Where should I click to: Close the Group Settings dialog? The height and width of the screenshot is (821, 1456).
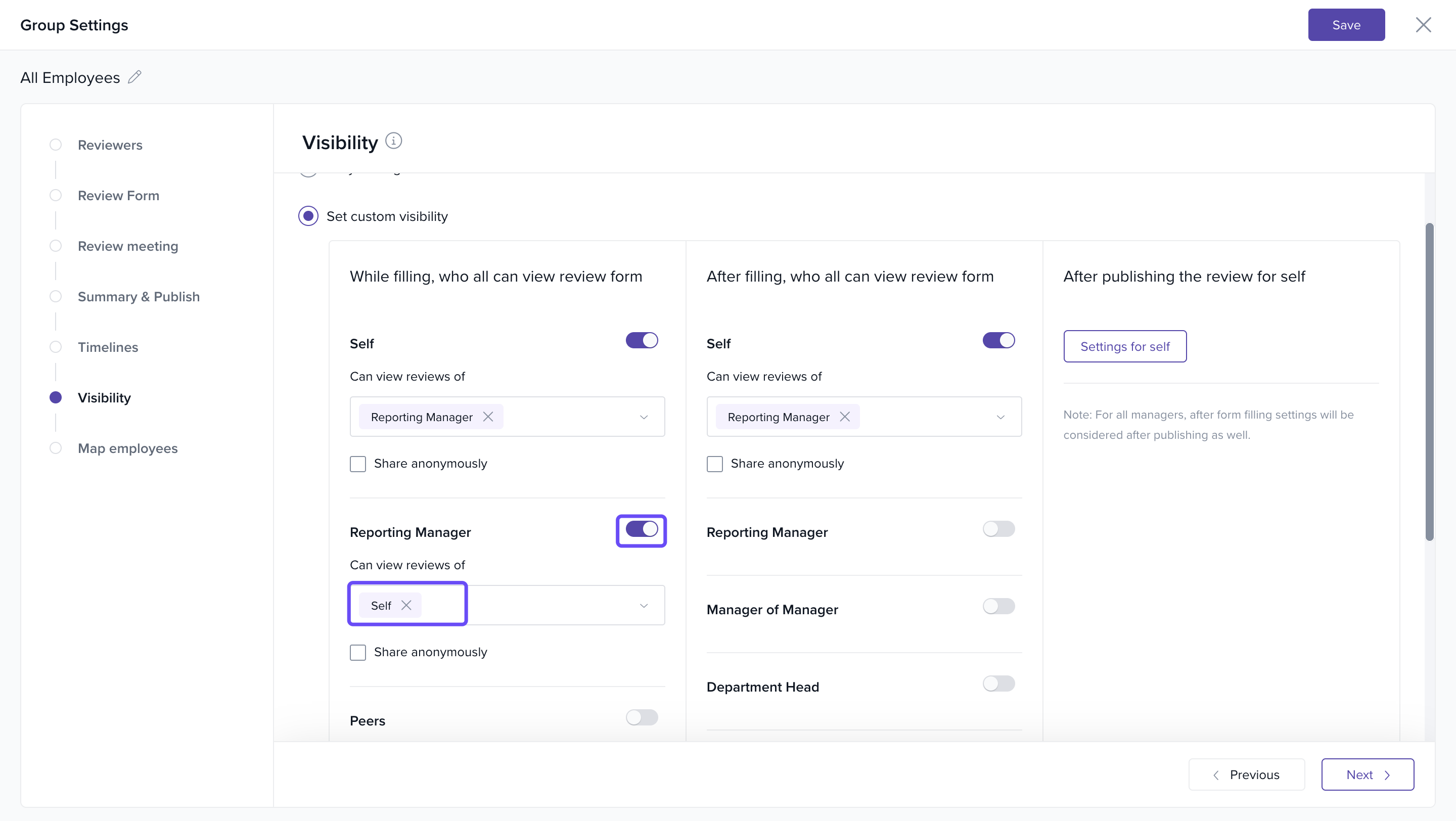[1423, 25]
